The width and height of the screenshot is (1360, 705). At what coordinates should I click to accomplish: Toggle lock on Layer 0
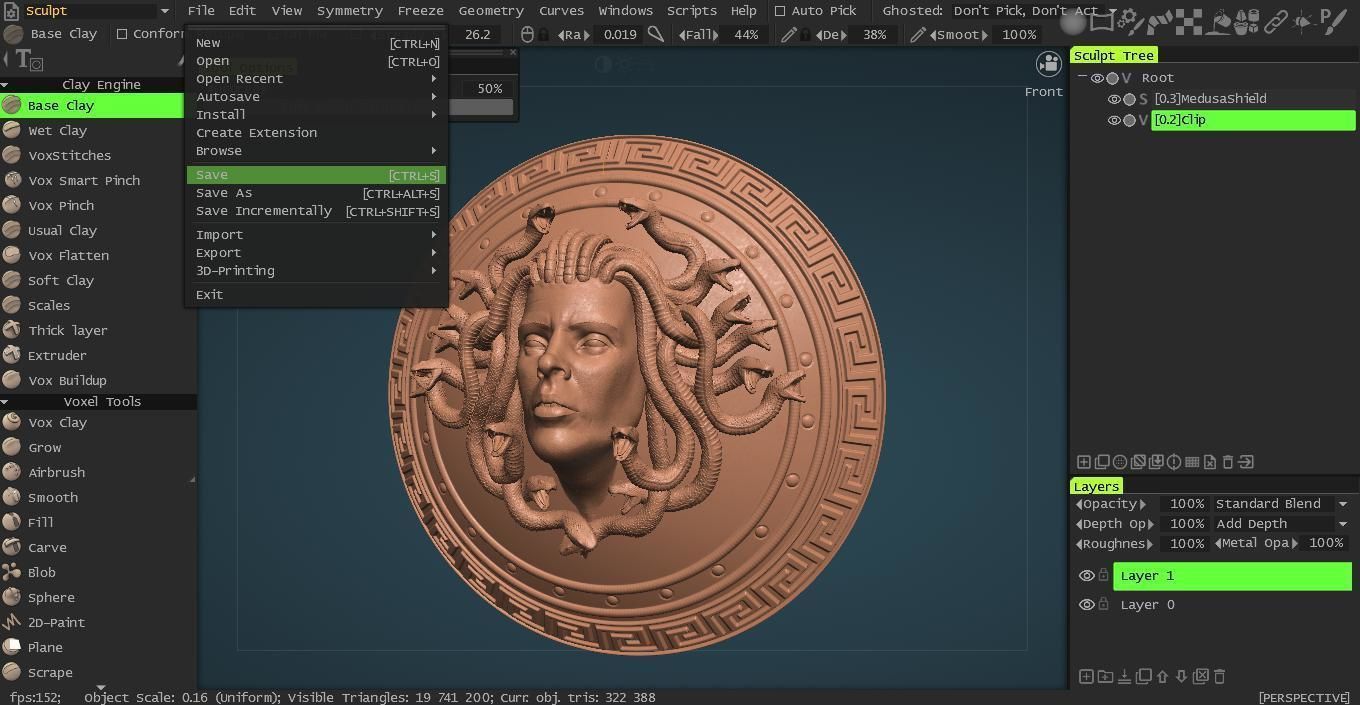[x=1104, y=604]
